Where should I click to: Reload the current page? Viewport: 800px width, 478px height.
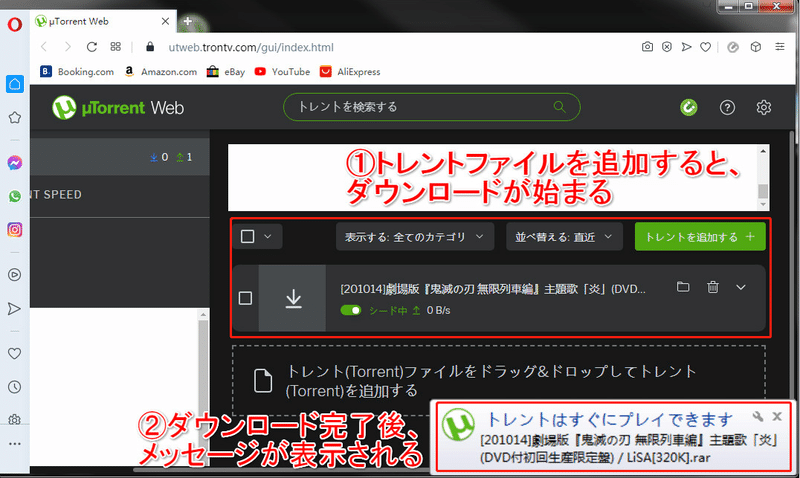point(92,47)
